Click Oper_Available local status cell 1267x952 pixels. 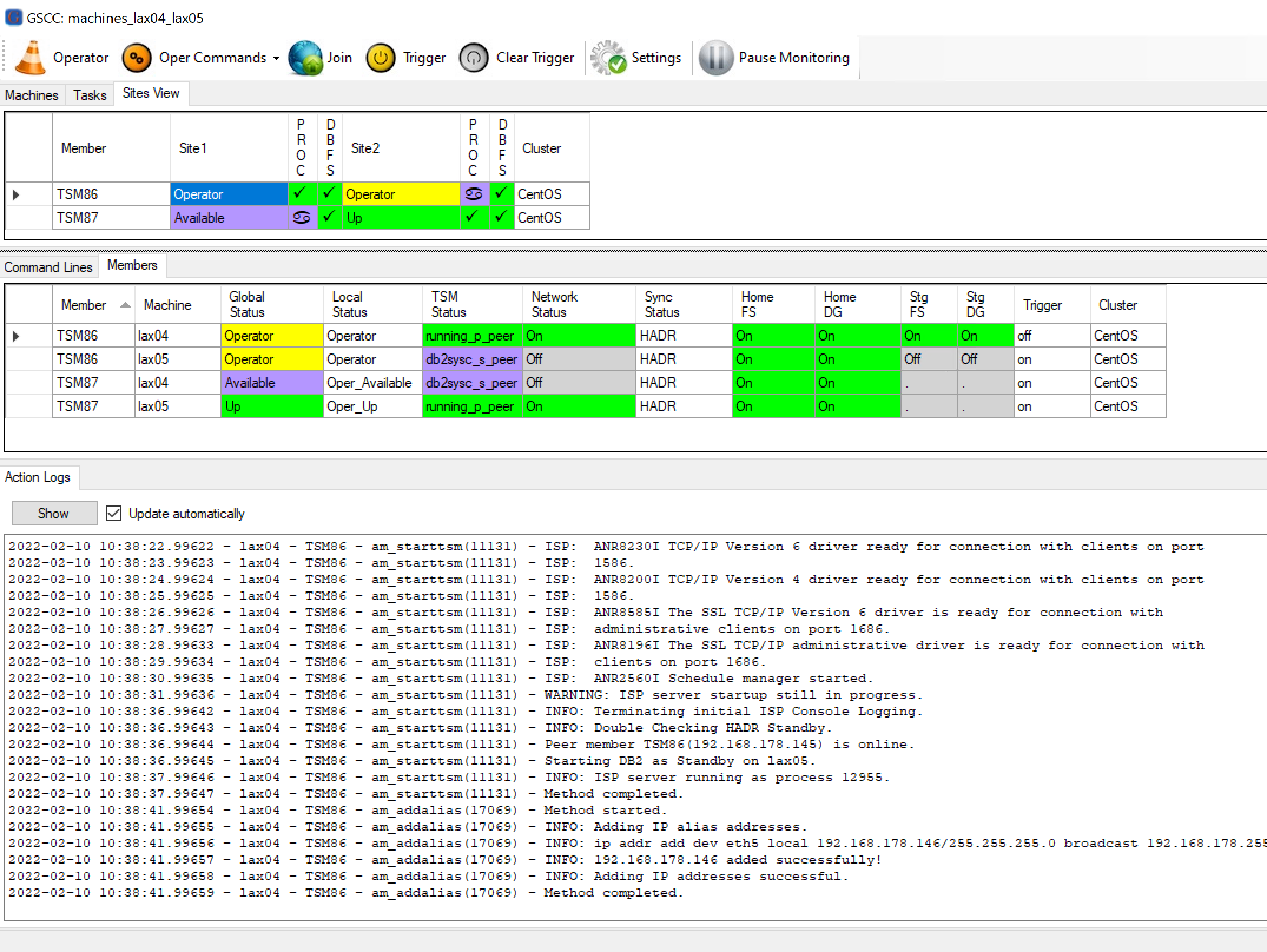(x=372, y=382)
